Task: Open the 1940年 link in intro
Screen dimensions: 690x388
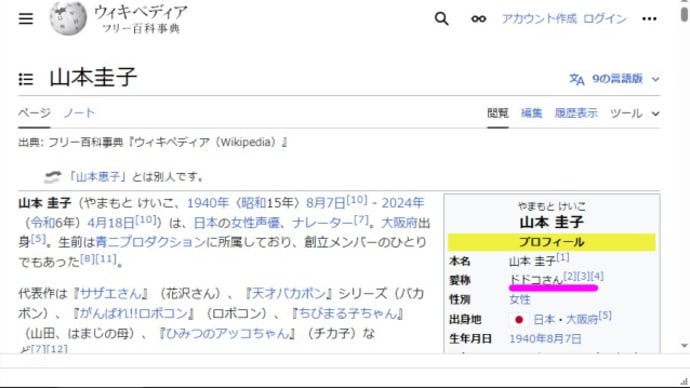Action: coord(208,203)
